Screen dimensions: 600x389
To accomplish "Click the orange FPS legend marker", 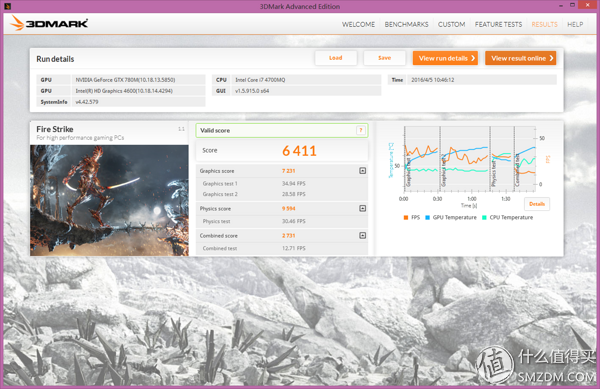I will [x=406, y=217].
